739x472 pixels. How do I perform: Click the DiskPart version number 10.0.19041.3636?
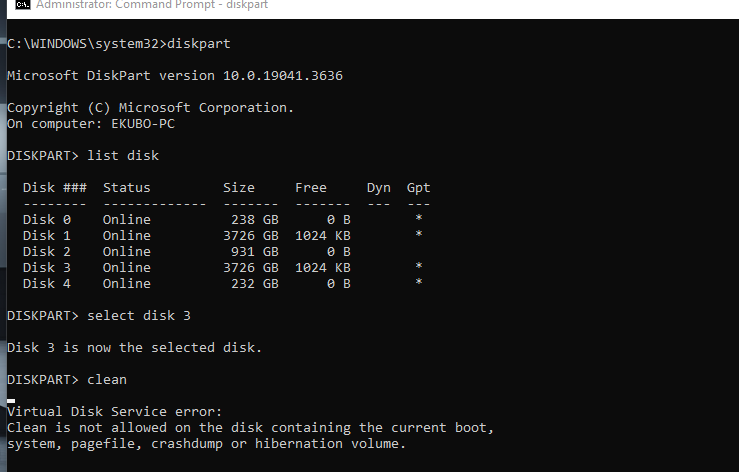[x=283, y=75]
